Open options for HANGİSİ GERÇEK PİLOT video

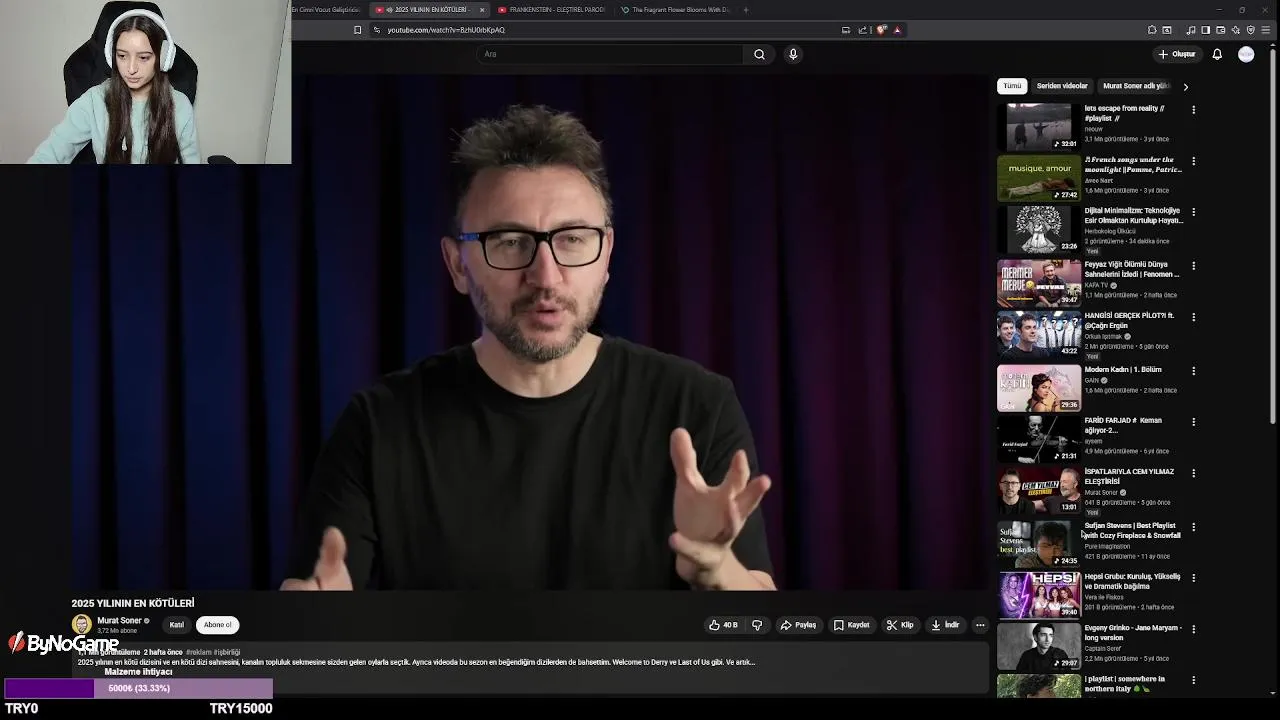tap(1193, 317)
